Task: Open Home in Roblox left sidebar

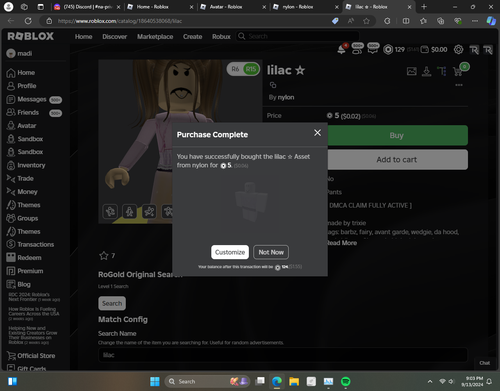Action: 21,73
